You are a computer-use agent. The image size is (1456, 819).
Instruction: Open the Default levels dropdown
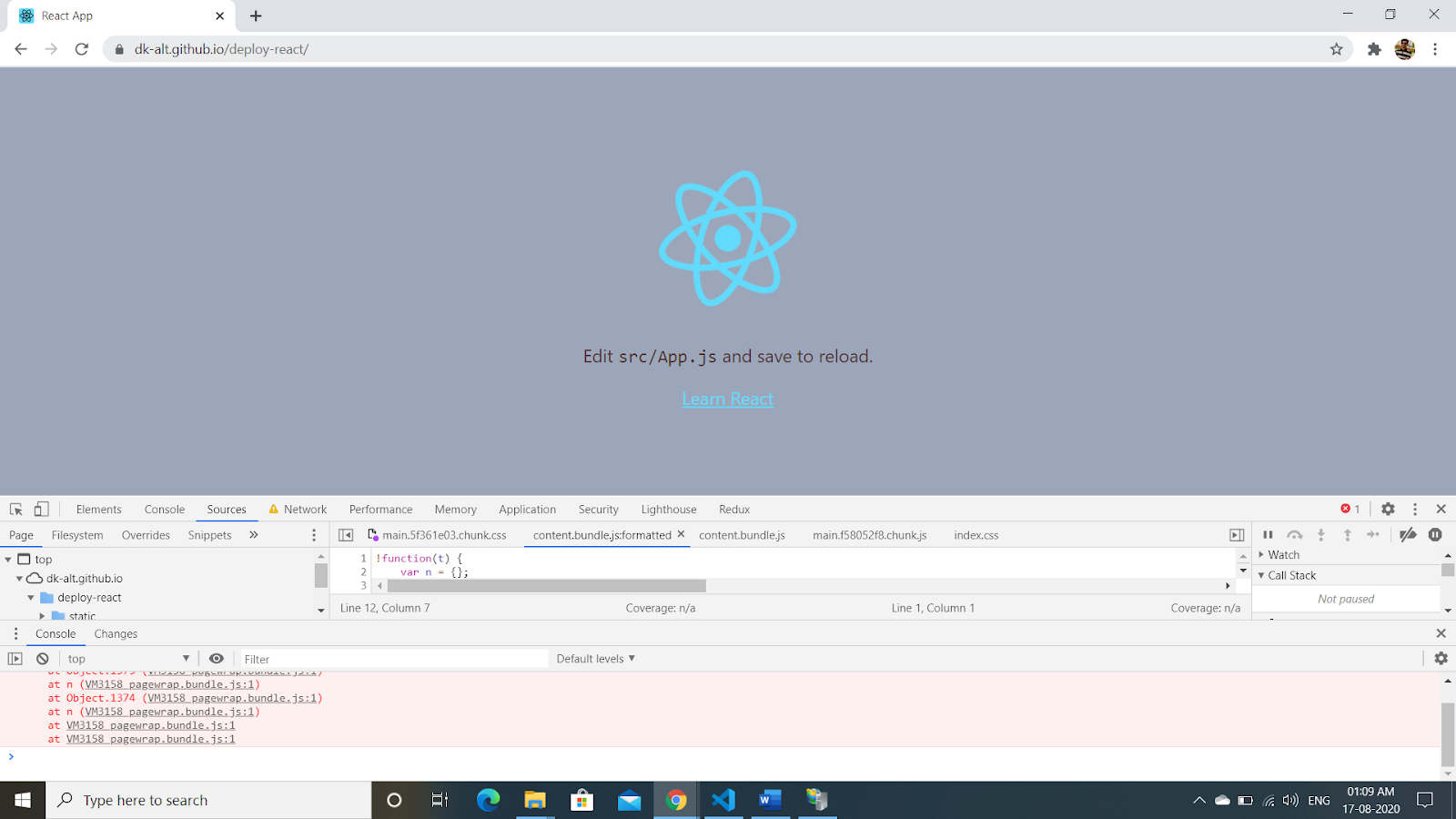[x=594, y=658]
